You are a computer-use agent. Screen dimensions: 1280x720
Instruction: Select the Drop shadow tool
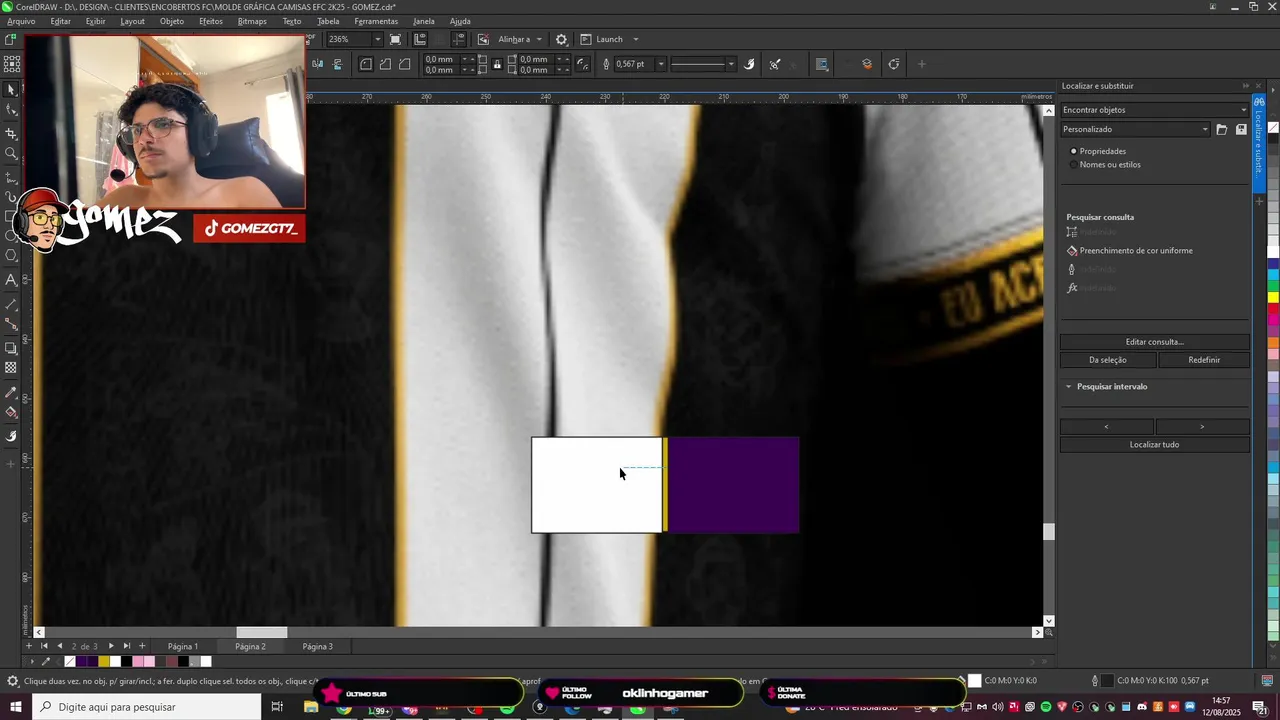(12, 348)
